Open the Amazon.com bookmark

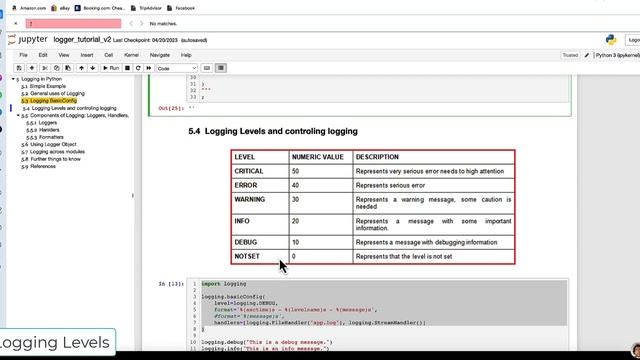29,8
